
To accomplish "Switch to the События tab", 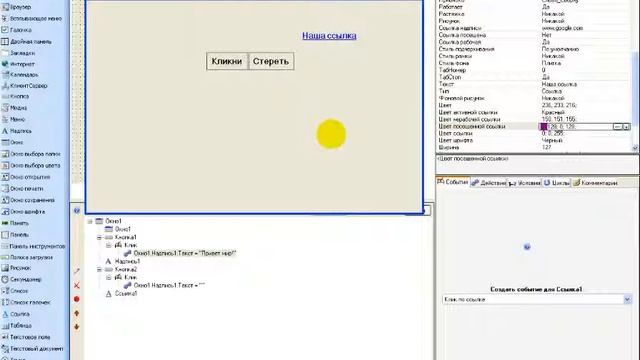I will point(453,182).
